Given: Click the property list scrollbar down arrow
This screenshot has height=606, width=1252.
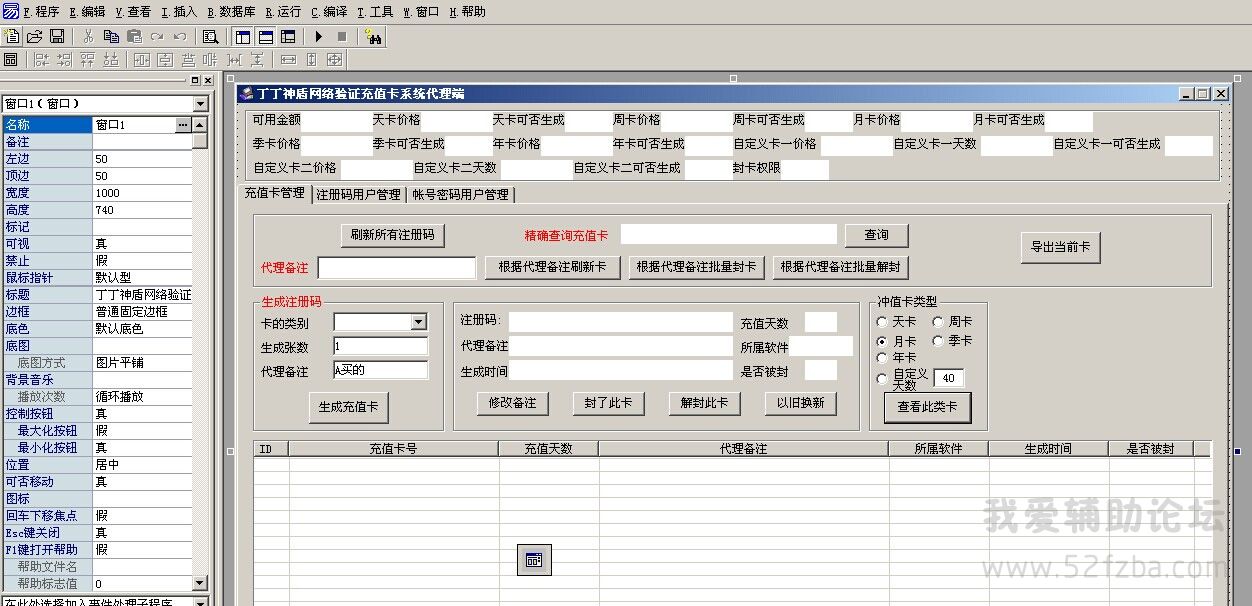Looking at the screenshot, I should pyautogui.click(x=200, y=583).
